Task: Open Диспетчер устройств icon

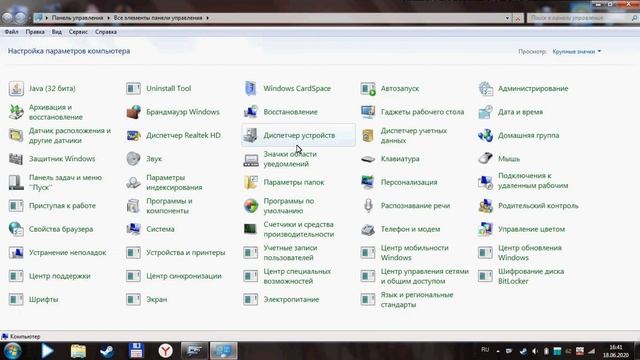Action: (x=251, y=135)
